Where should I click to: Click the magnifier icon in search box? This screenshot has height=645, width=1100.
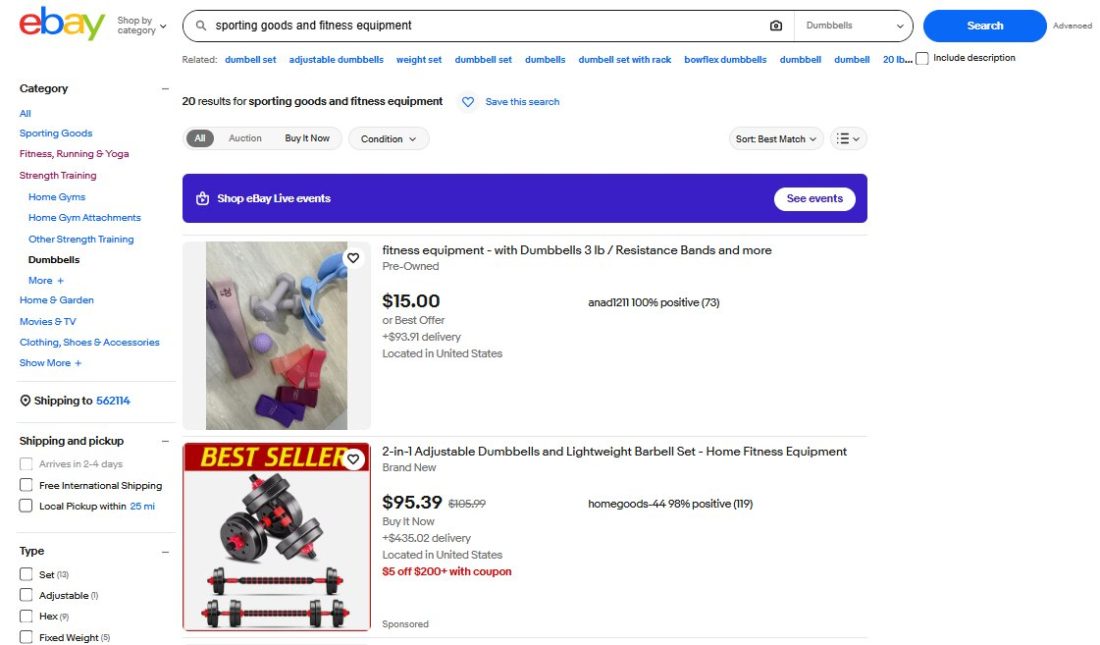tap(201, 26)
